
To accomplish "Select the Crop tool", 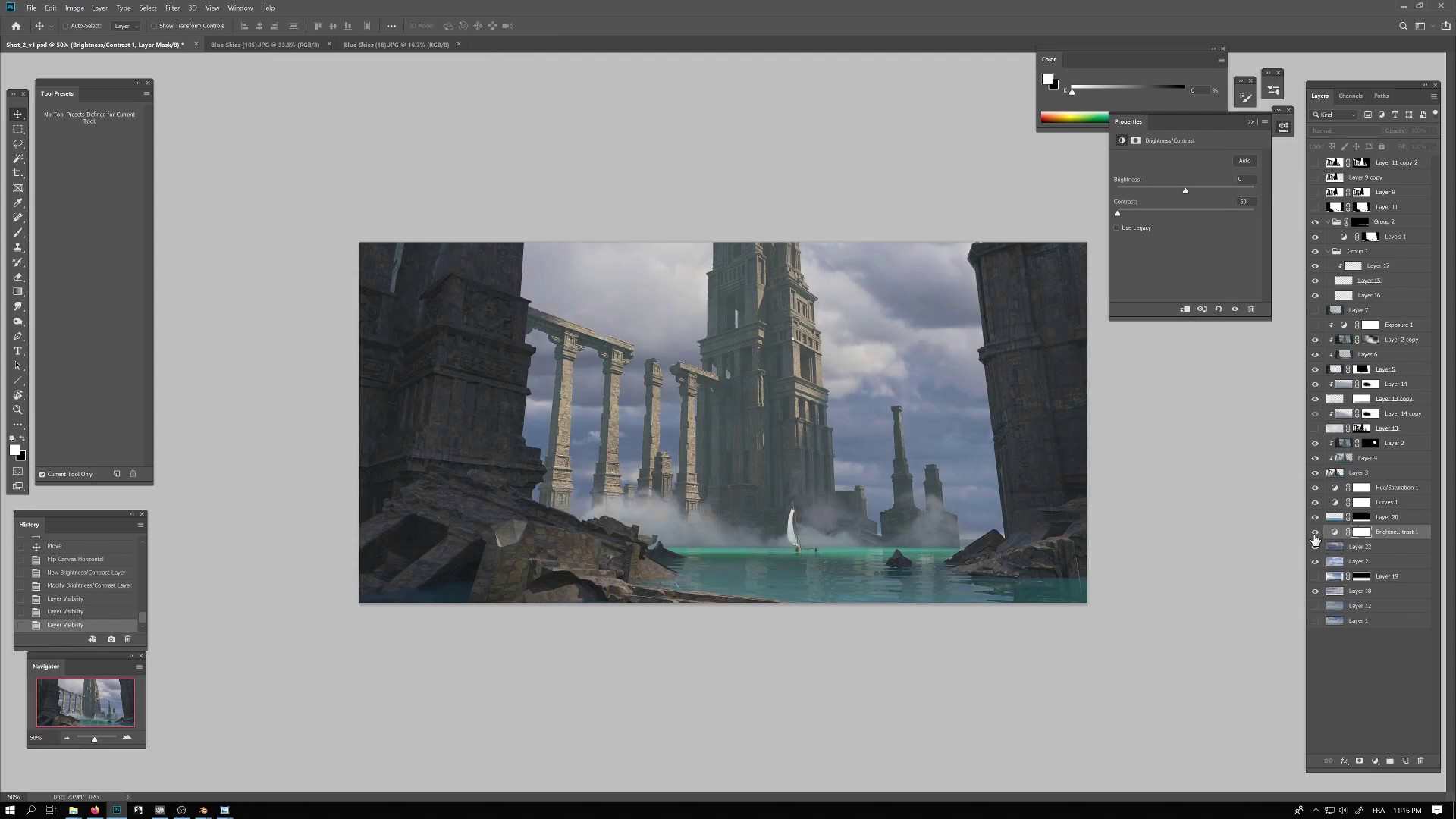I will (18, 174).
